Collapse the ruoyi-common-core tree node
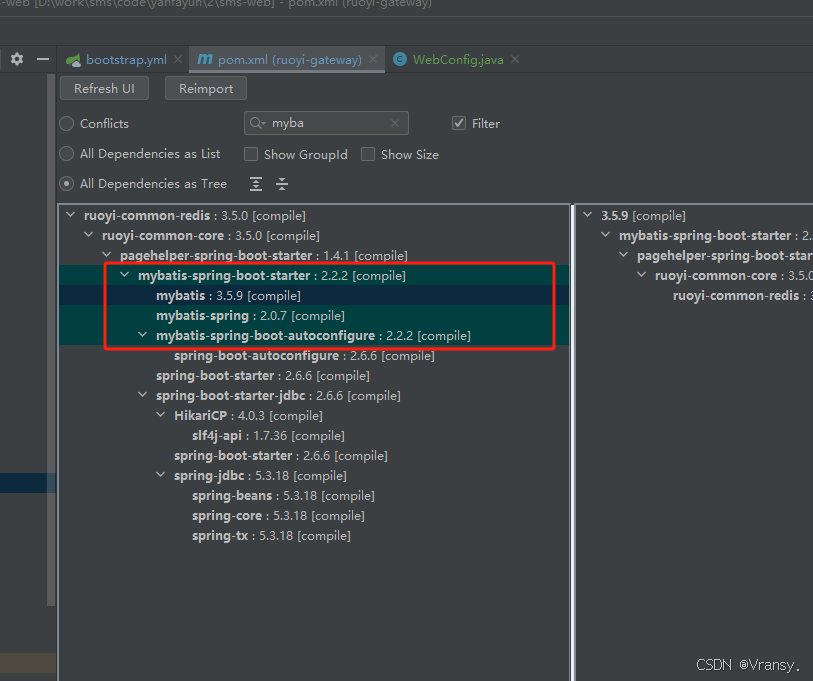813x681 pixels. (88, 235)
